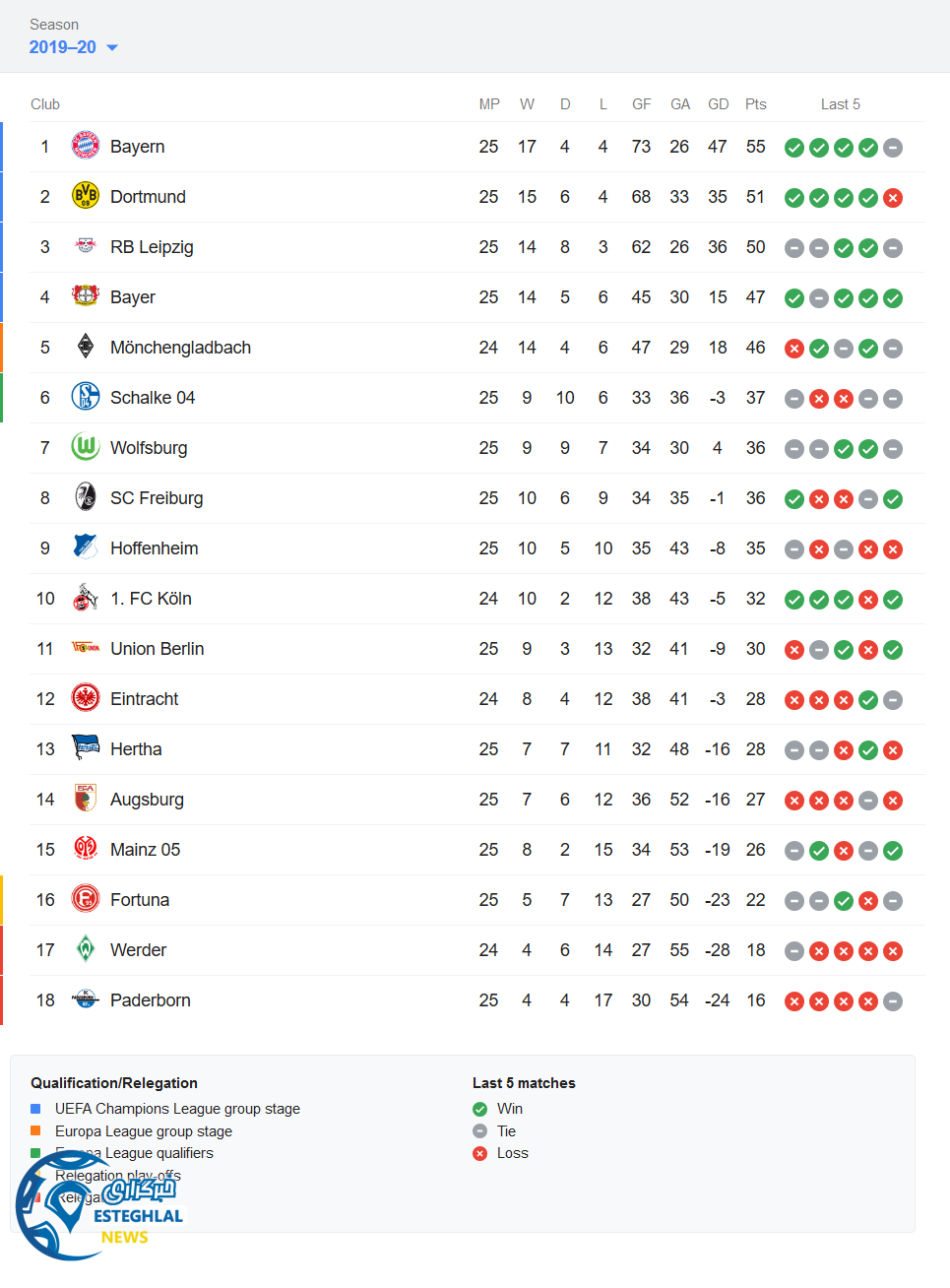The width and height of the screenshot is (950, 1288).
Task: Click the Pts column header
Action: point(755,104)
